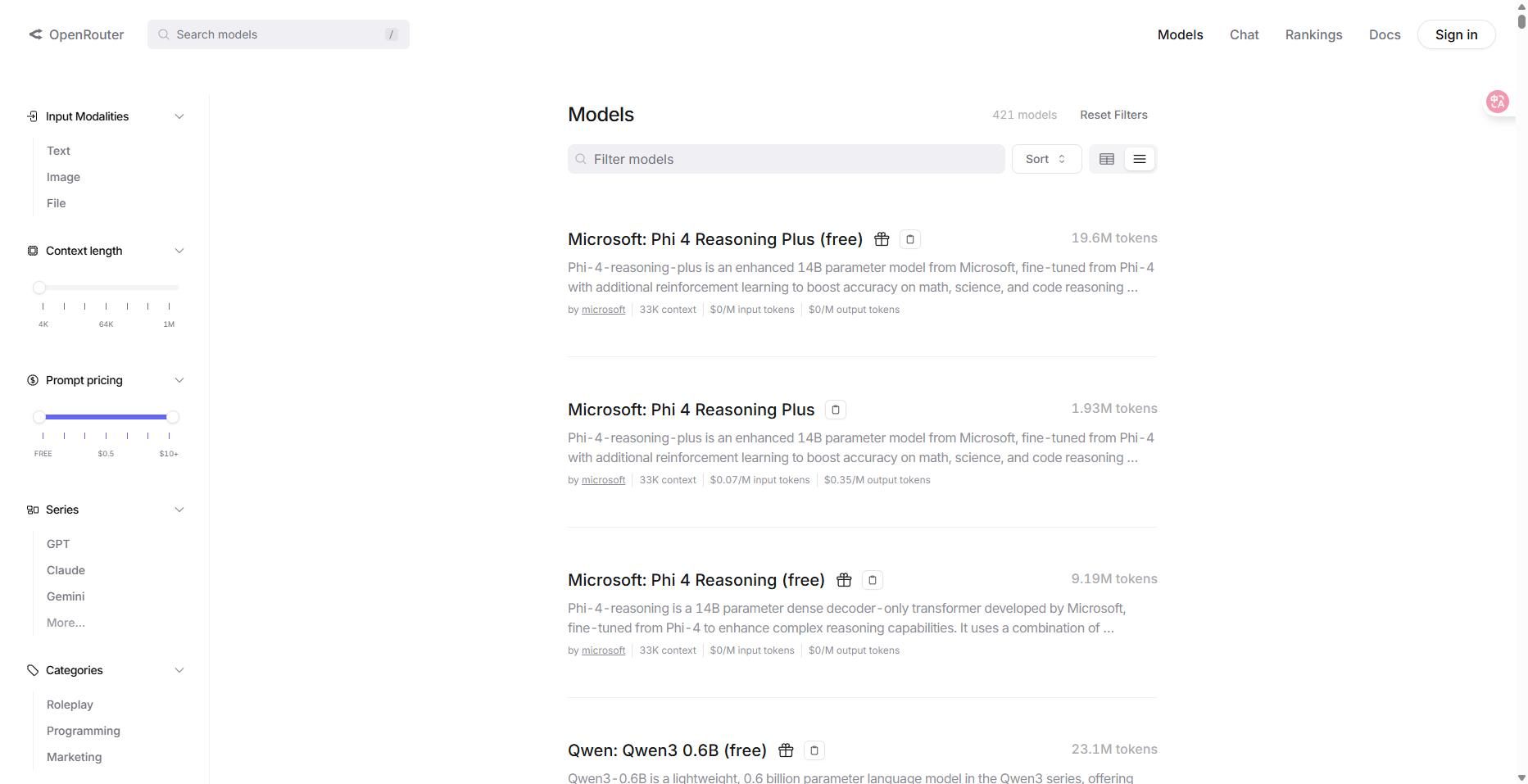The height and width of the screenshot is (784, 1528).
Task: Click the pink translate extension icon
Action: 1498,102
